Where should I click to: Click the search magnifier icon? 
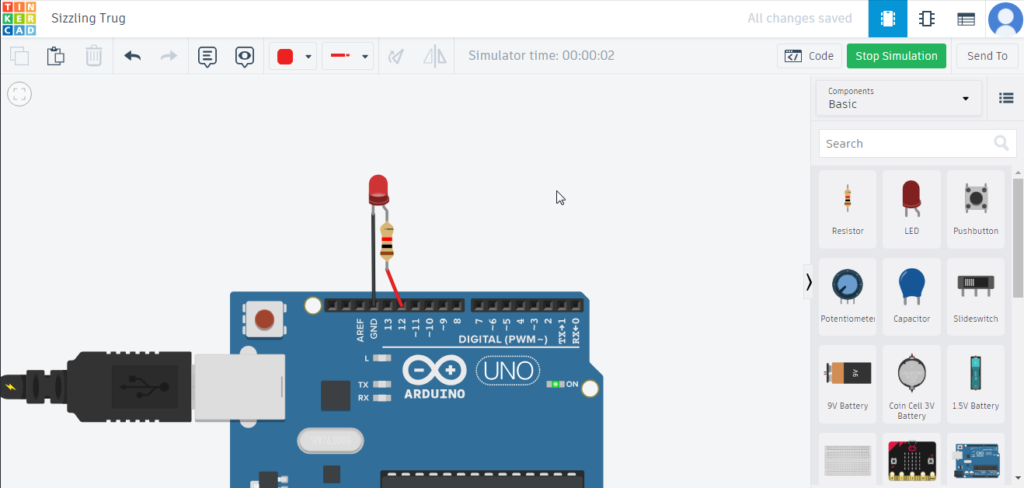pyautogui.click(x=1001, y=143)
